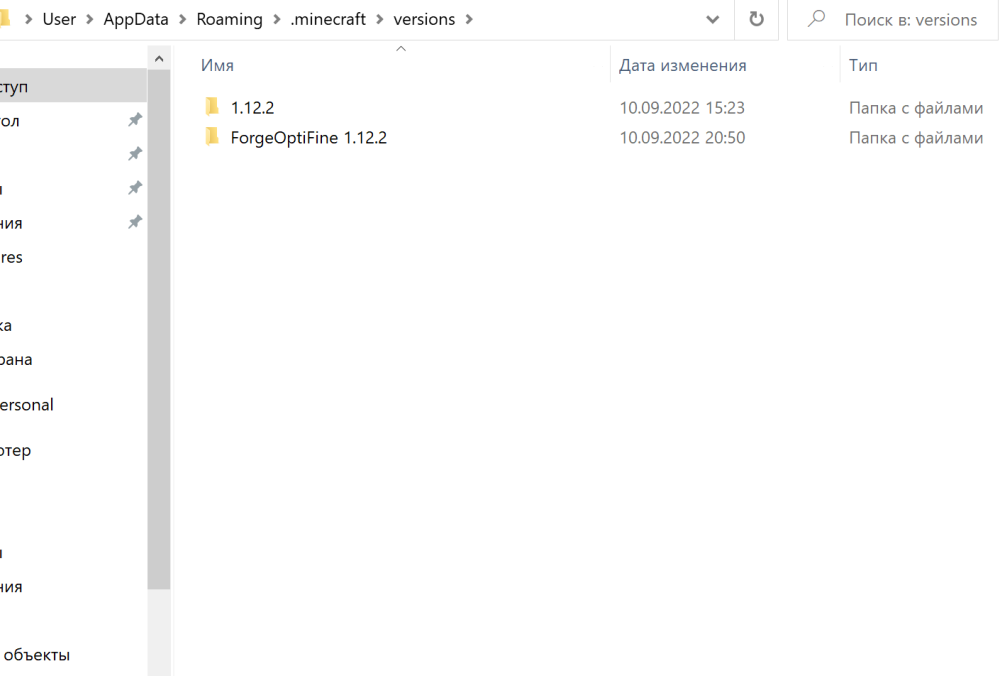
Task: Expand chevron after AppData in path
Action: (182, 20)
